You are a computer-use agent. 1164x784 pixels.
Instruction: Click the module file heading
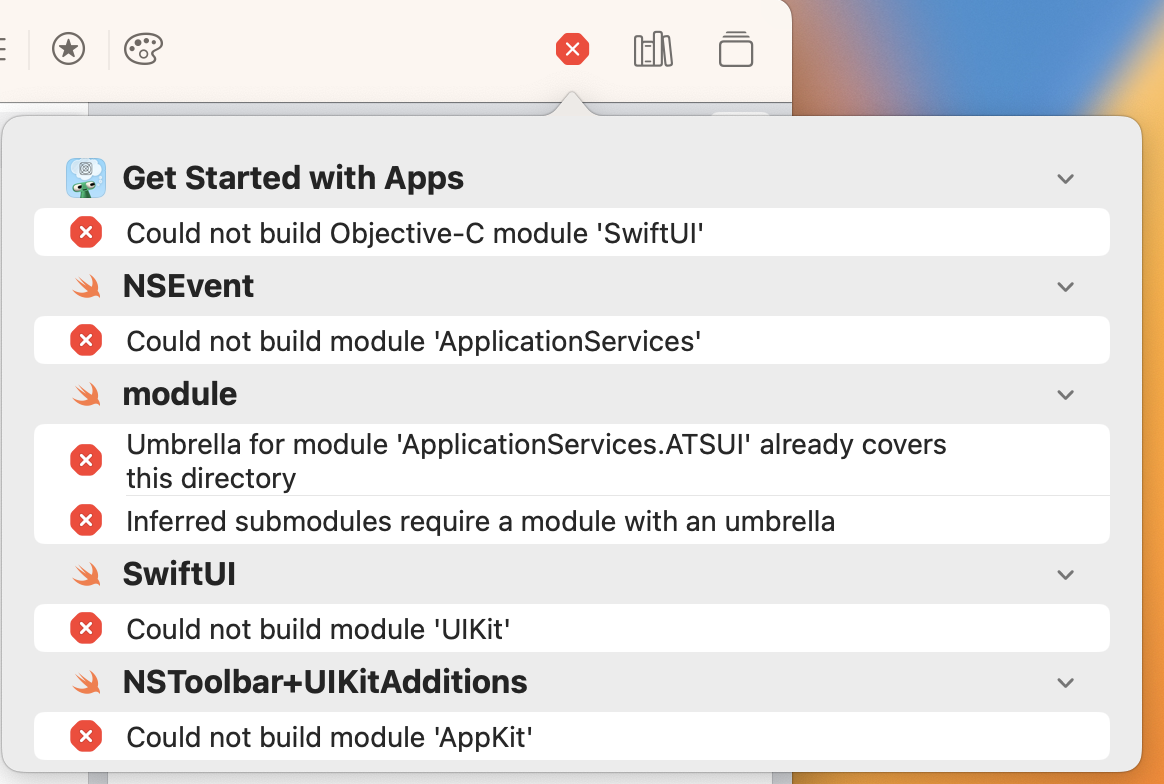click(180, 394)
